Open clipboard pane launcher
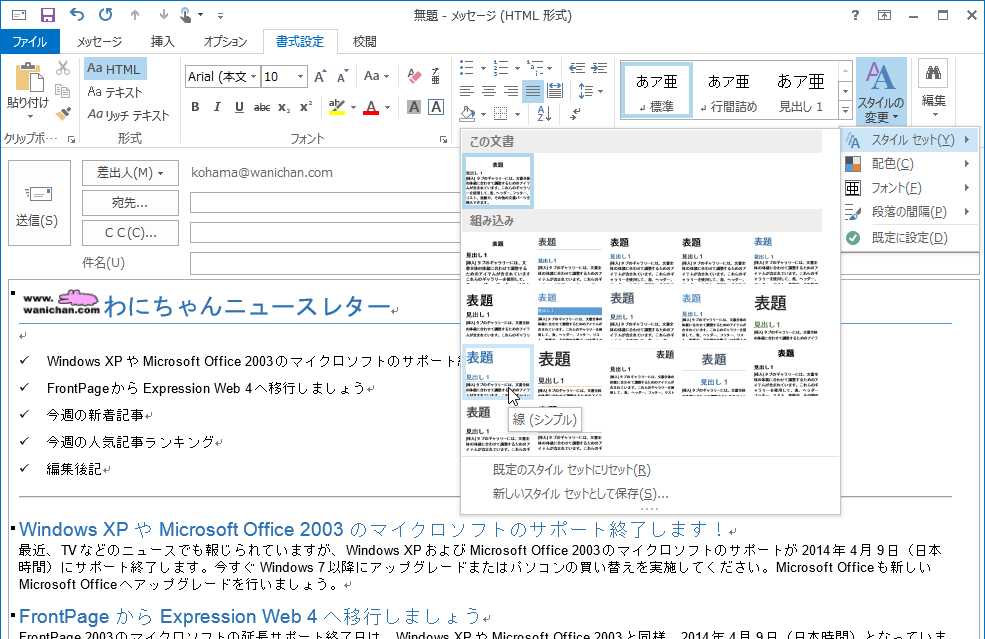 (71, 139)
